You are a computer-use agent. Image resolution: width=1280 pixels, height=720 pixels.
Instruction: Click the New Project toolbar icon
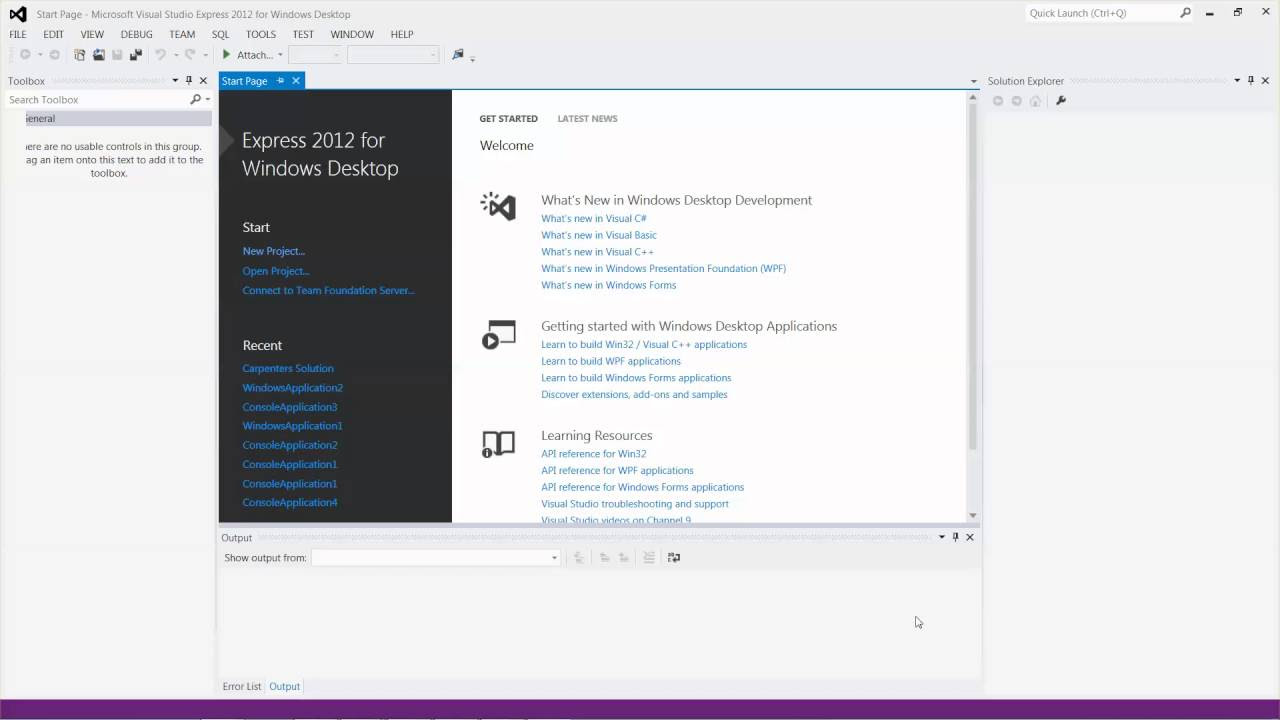point(80,55)
